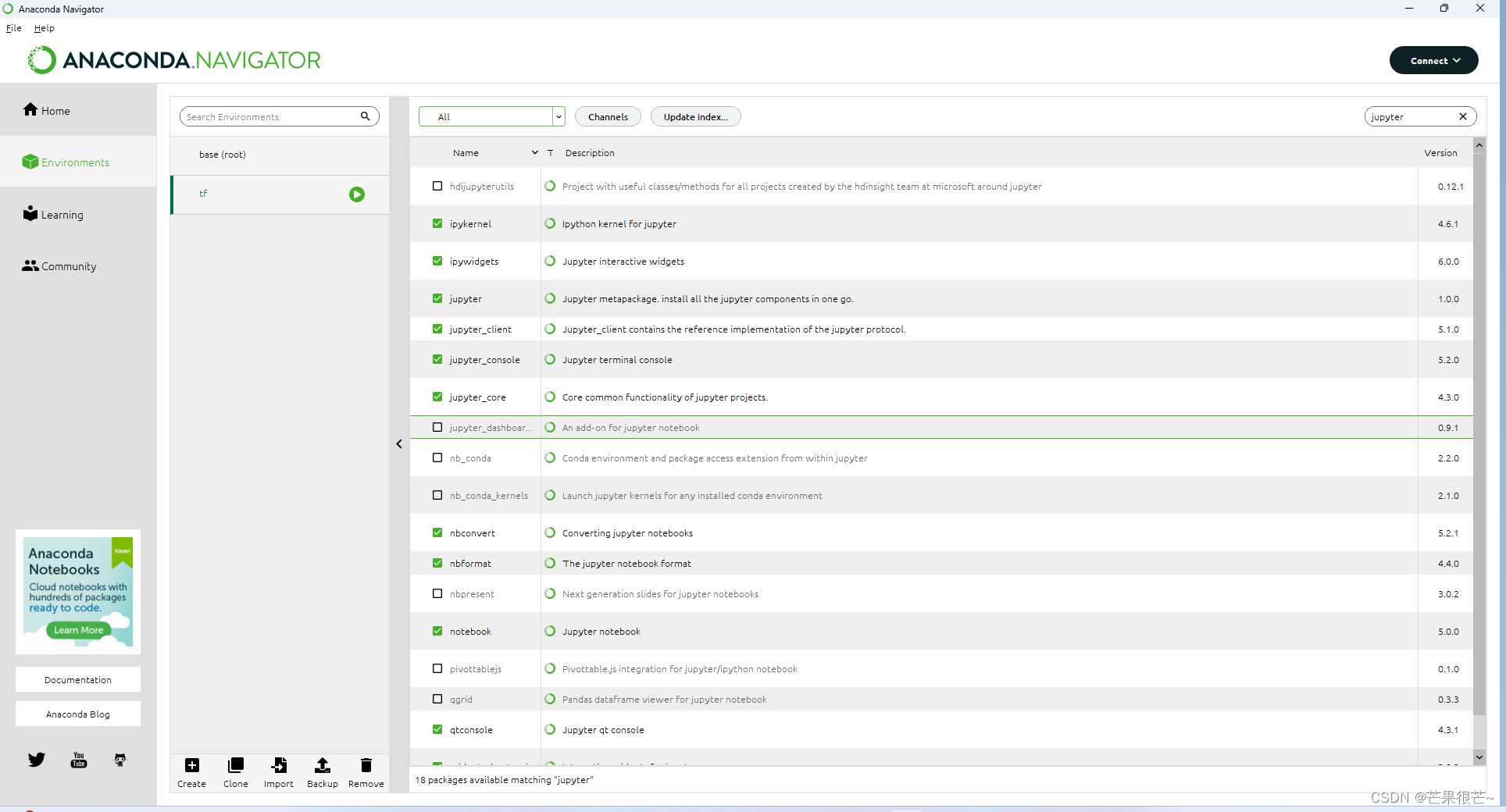Select the Environments cube icon

point(30,162)
